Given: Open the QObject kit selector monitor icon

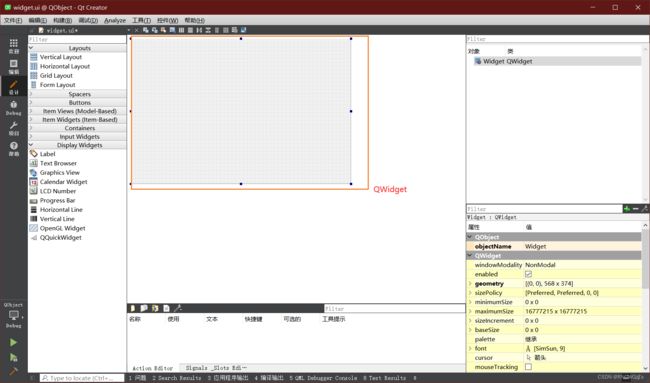Looking at the screenshot, I should click(14, 315).
